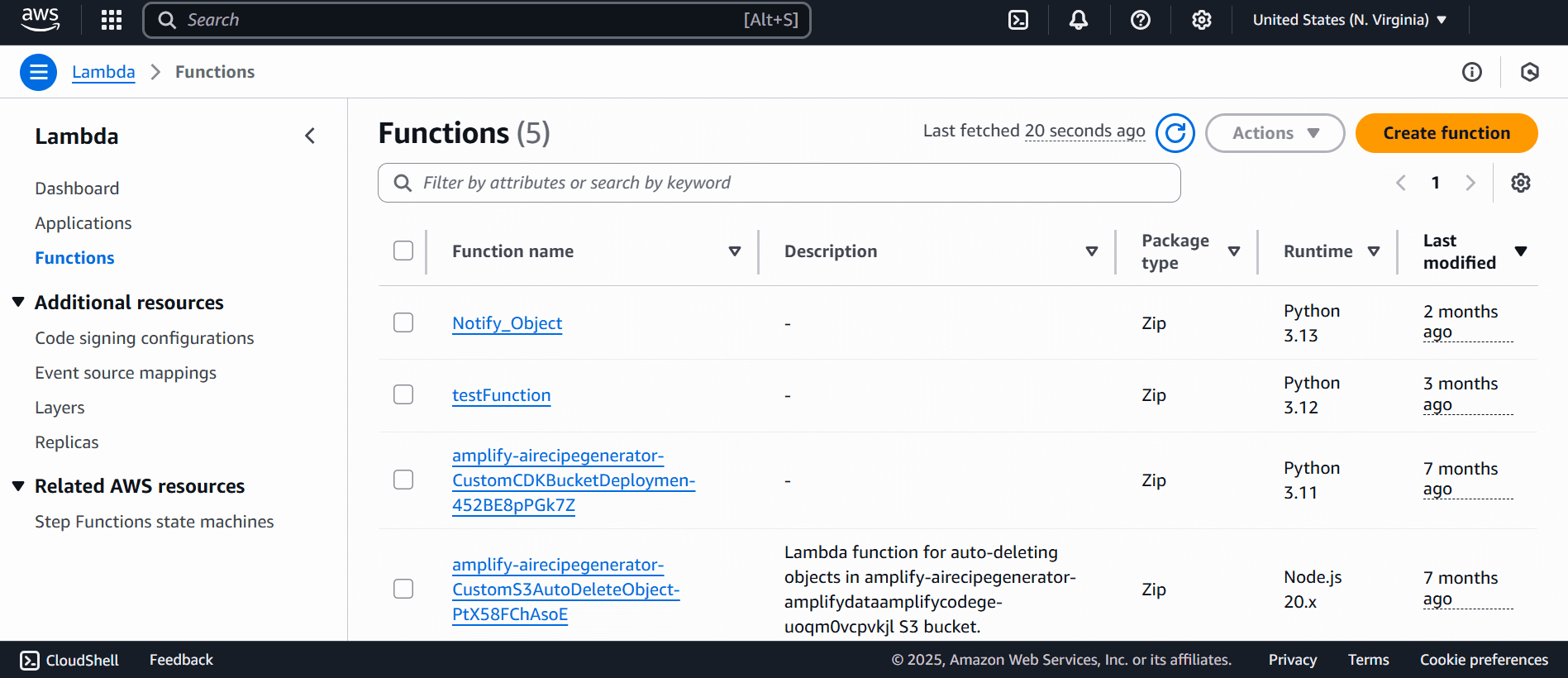Click the CloudShell icon in footer

(30, 660)
